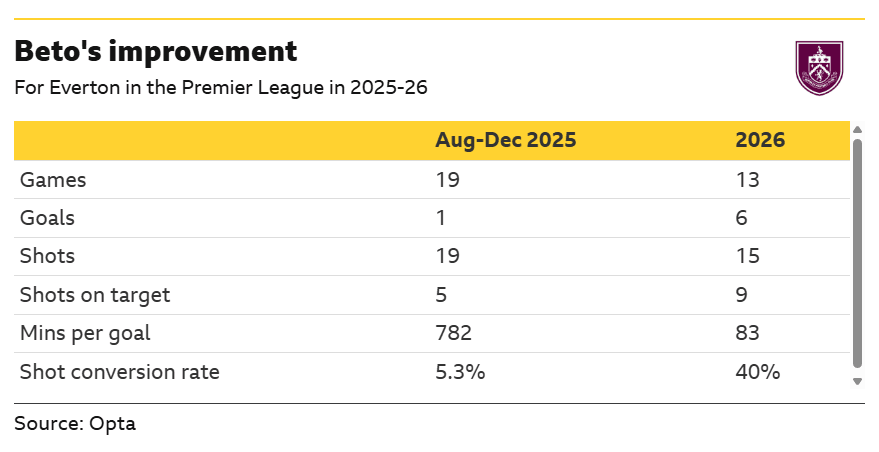Image resolution: width=879 pixels, height=452 pixels.
Task: Click the Source: Opta text
Action: [x=75, y=423]
